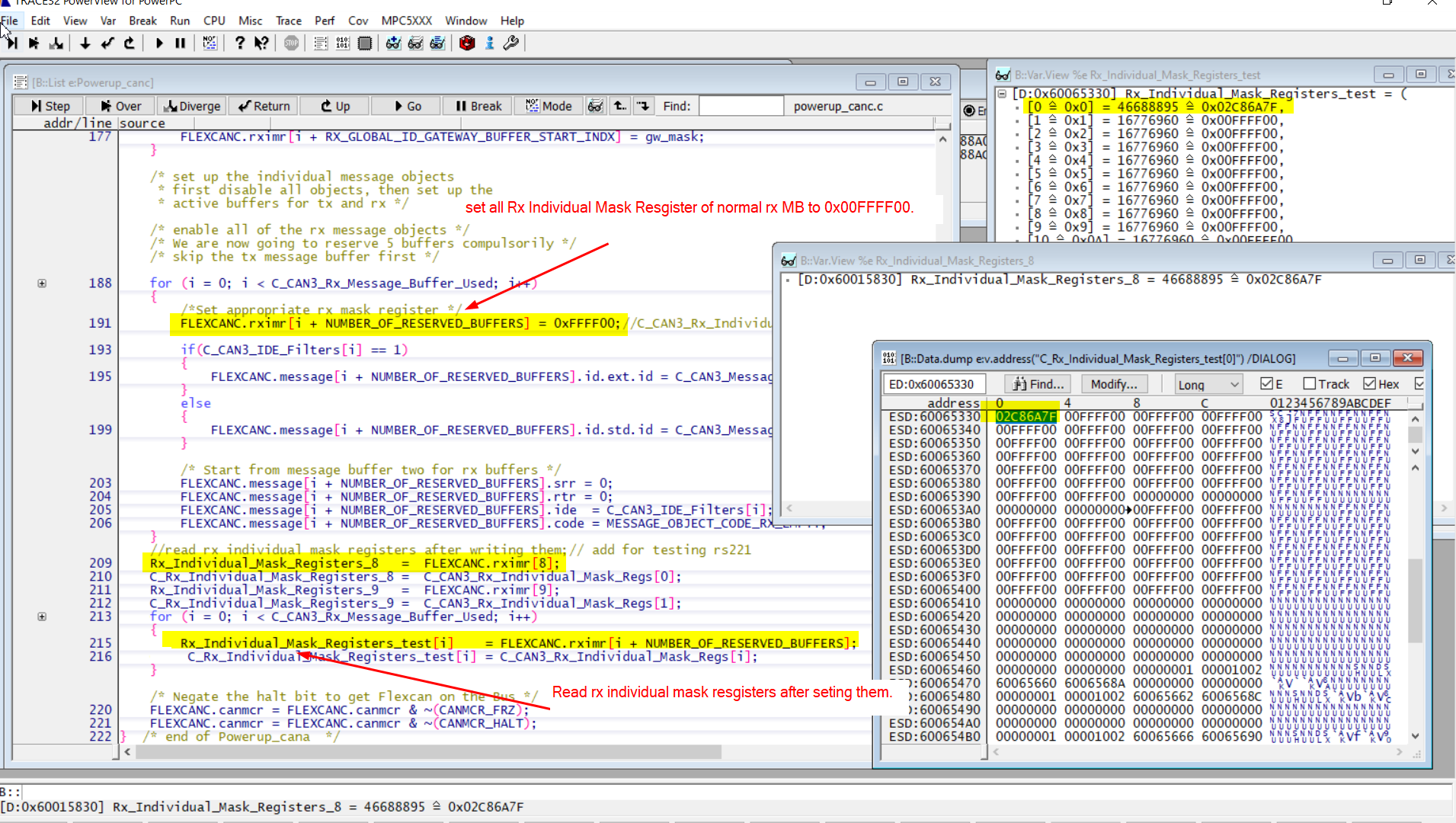Click the red cube reset icon

click(x=467, y=43)
